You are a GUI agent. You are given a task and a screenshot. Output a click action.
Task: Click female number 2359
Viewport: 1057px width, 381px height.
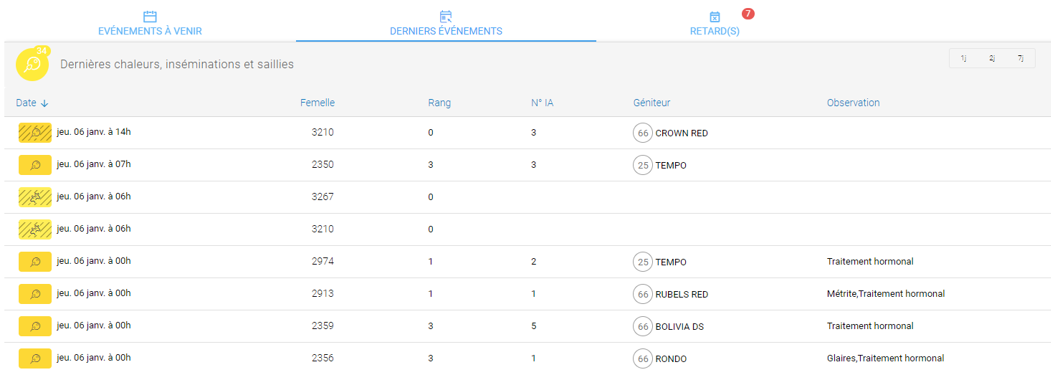point(322,326)
